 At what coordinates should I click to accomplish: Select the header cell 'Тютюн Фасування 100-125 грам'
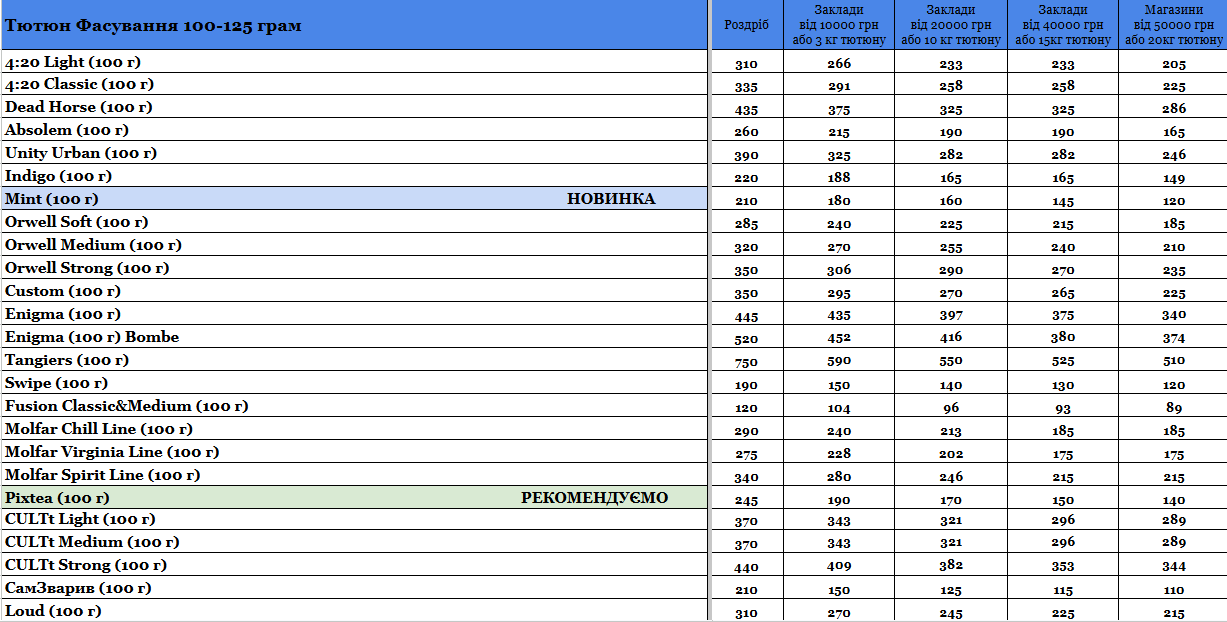[x=354, y=25]
